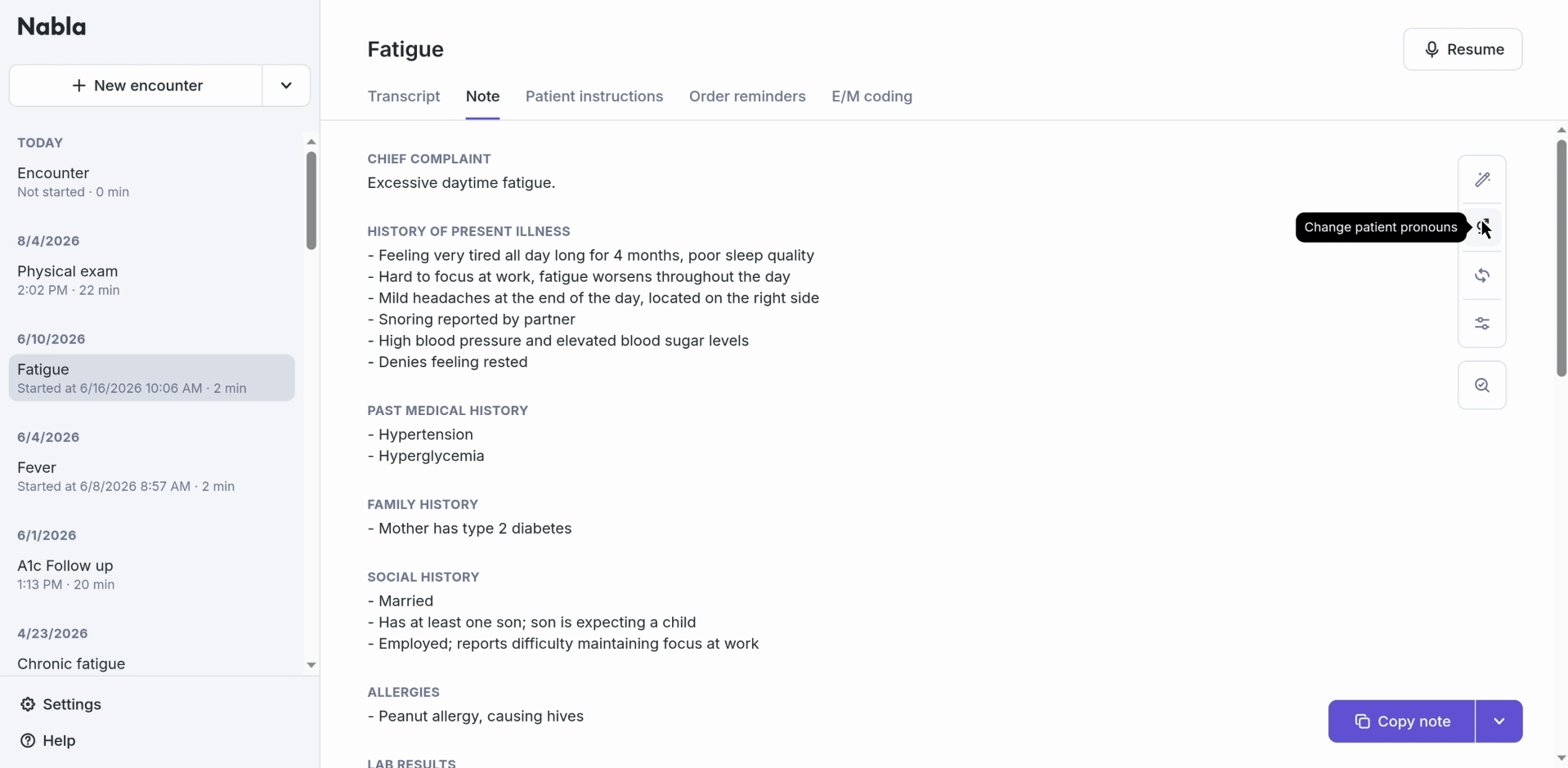Start a New encounter
This screenshot has width=1568, height=768.
point(136,85)
